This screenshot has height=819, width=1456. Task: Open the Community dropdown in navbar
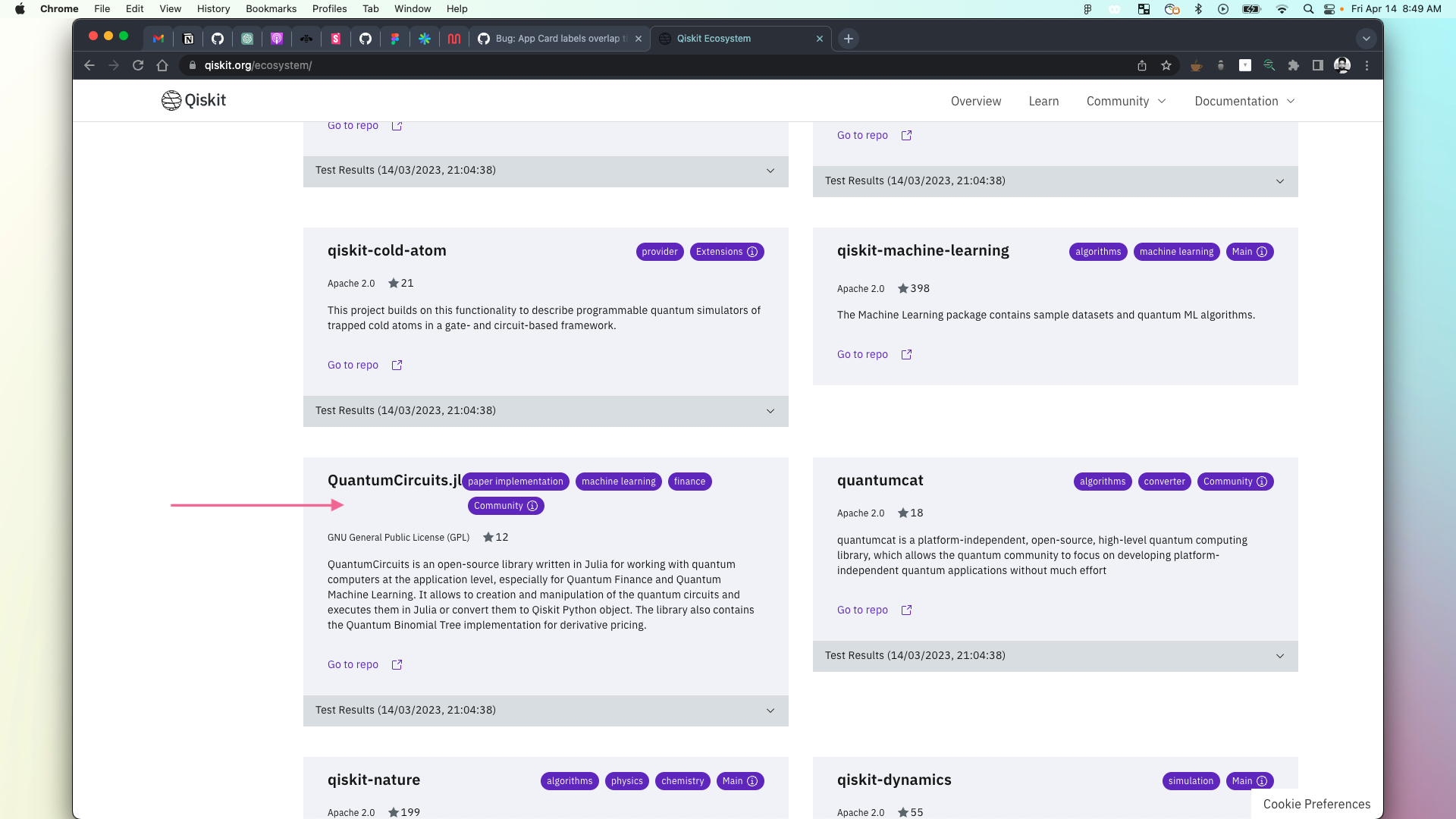pos(1126,101)
